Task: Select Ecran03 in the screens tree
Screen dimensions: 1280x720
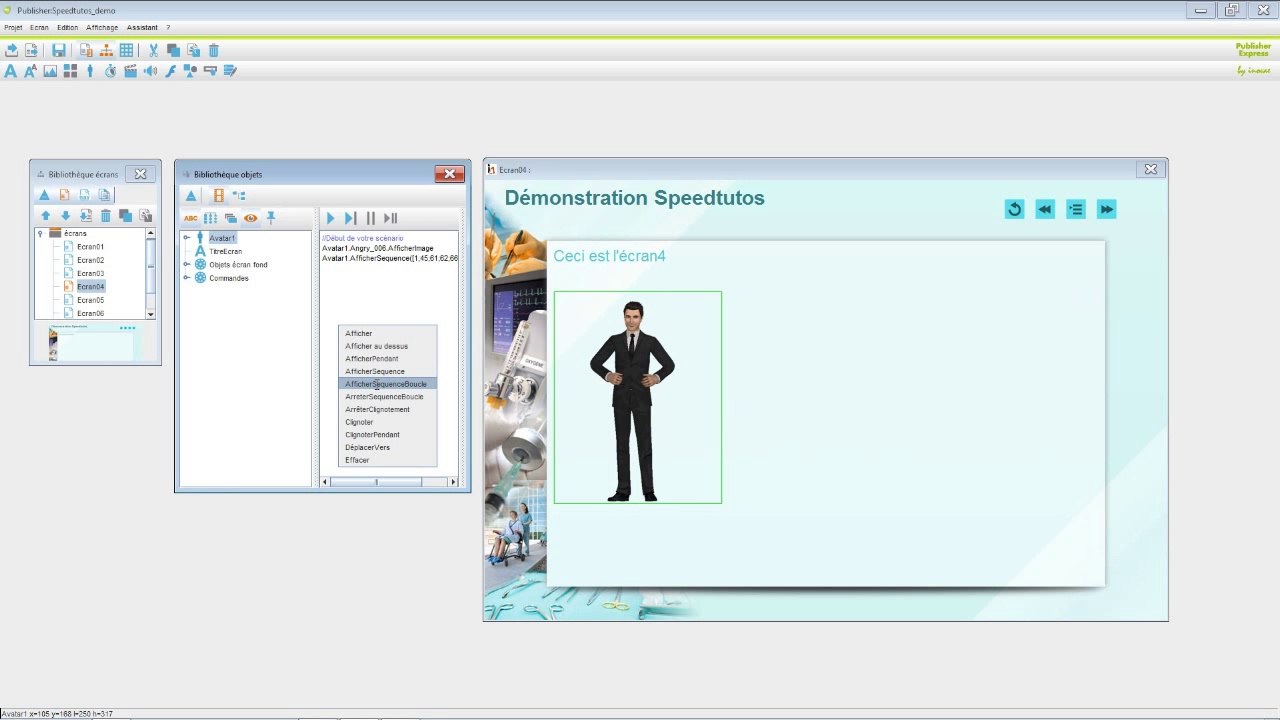Action: (x=90, y=273)
